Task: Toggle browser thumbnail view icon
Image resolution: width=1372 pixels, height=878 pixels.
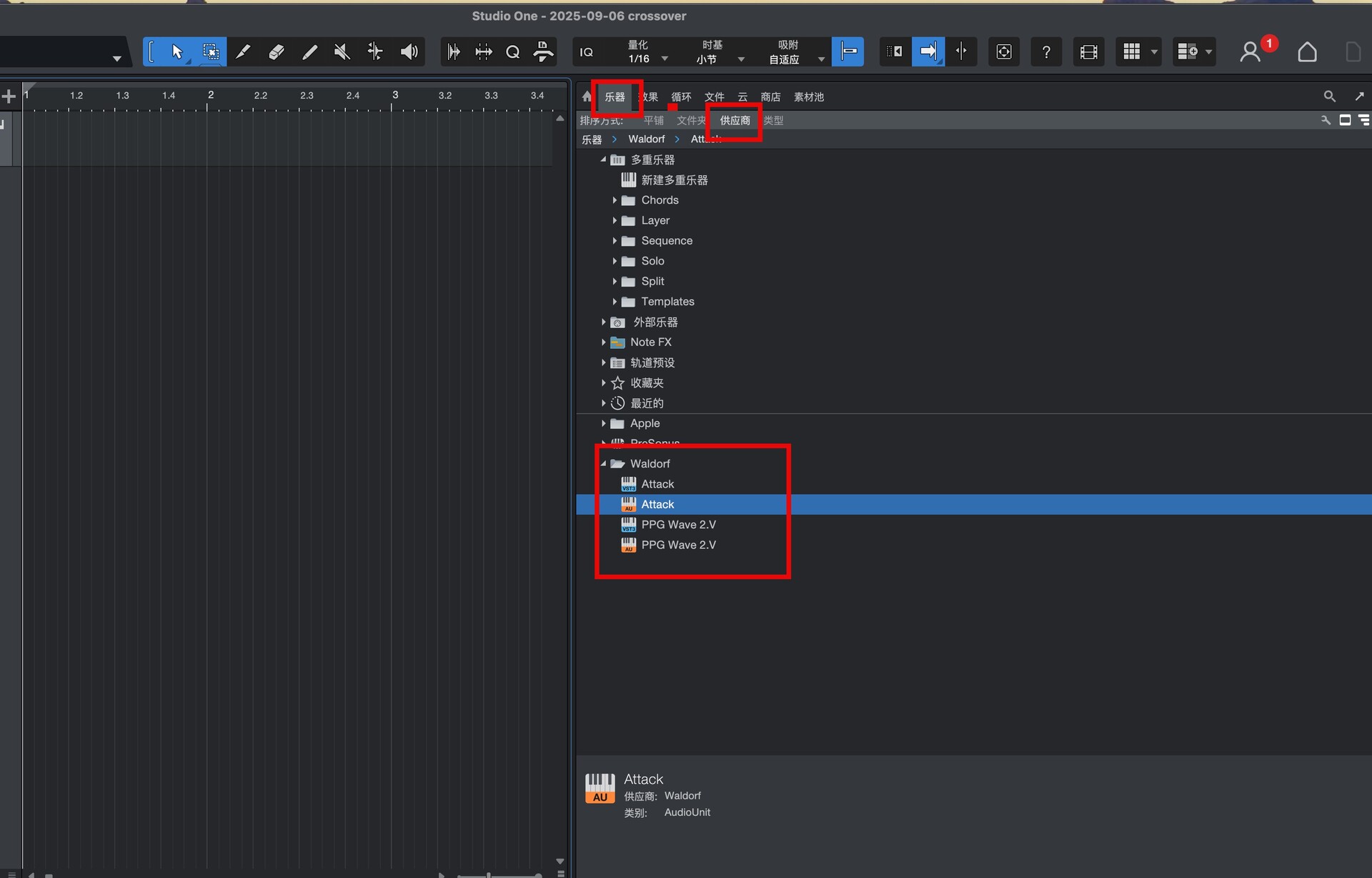Action: click(1345, 120)
